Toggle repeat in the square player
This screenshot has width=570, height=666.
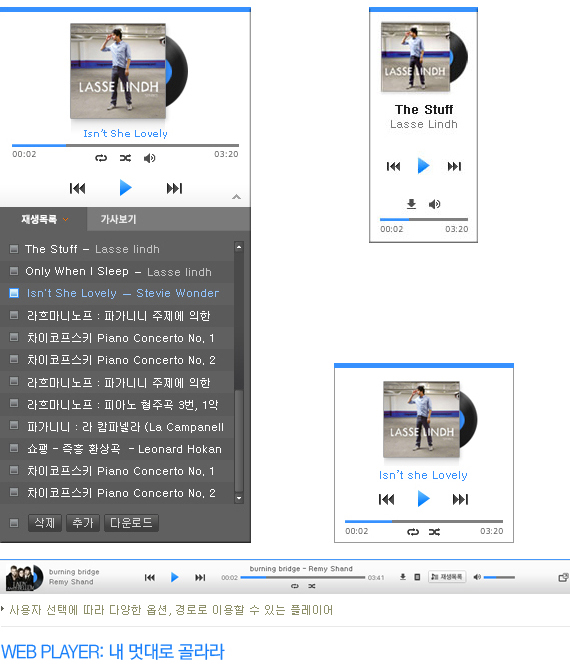tap(413, 532)
